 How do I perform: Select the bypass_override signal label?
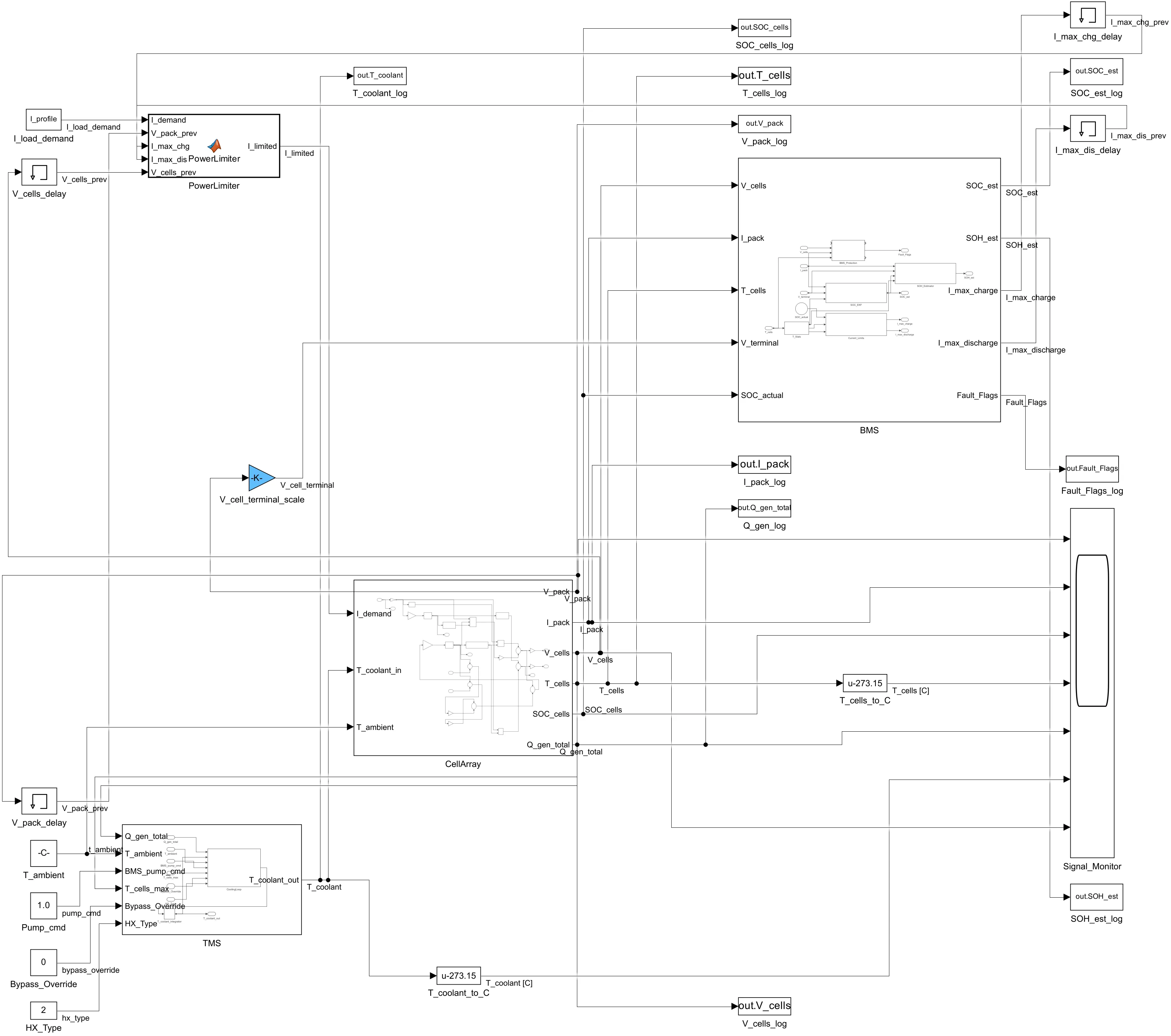click(x=91, y=970)
